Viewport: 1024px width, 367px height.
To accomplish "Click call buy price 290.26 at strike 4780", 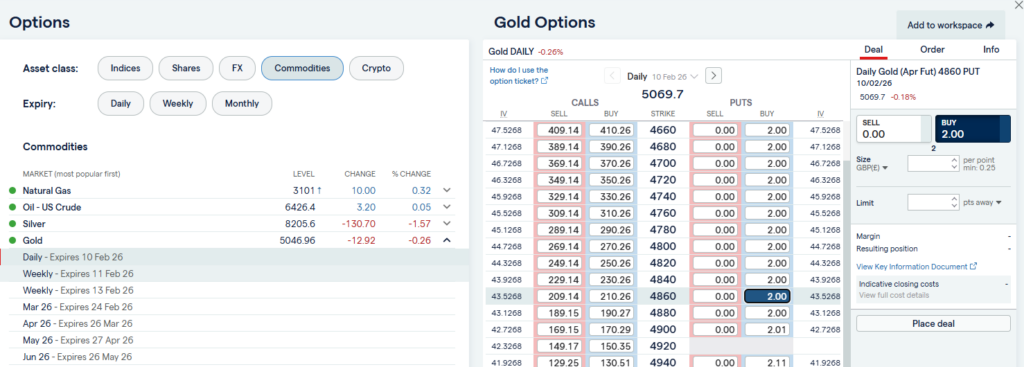I will pos(612,229).
